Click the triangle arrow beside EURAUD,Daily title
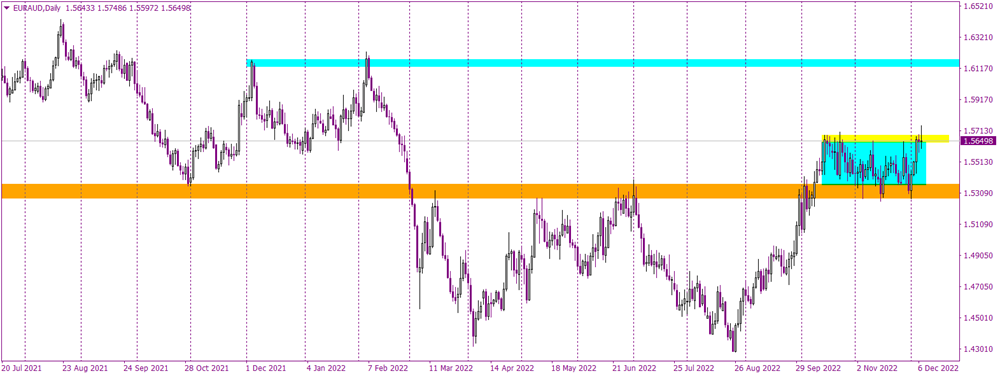The image size is (1000, 376). (x=6, y=7)
